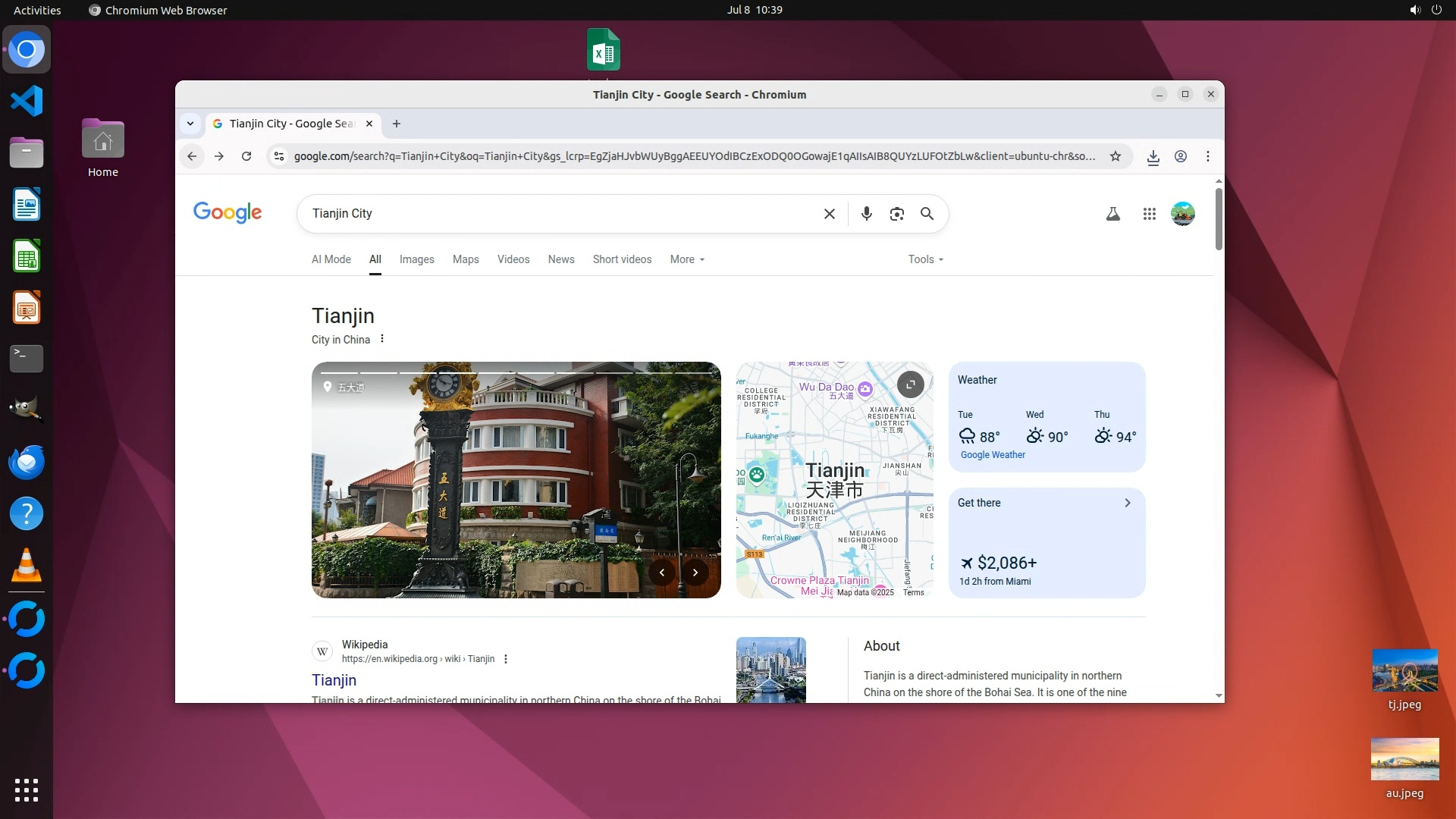This screenshot has width=1456, height=819.
Task: Expand the More search filters dropdown
Action: 687,259
